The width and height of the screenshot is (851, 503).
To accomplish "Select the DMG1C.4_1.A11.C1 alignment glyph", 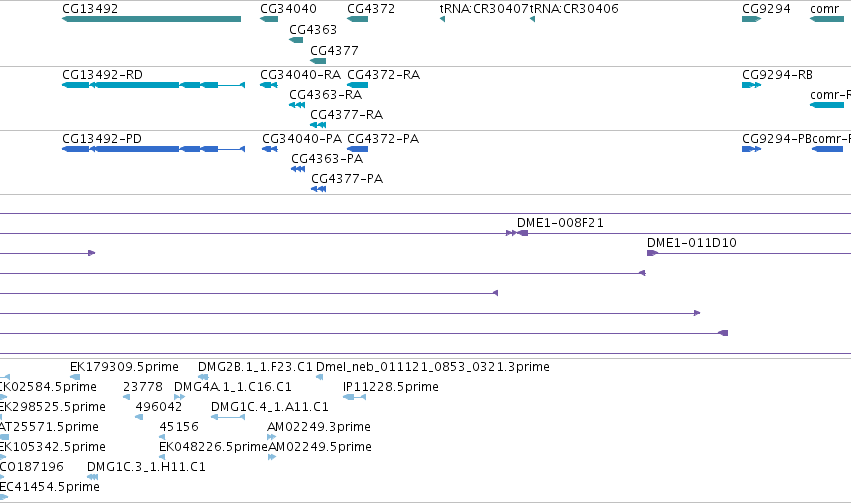I will click(x=228, y=417).
